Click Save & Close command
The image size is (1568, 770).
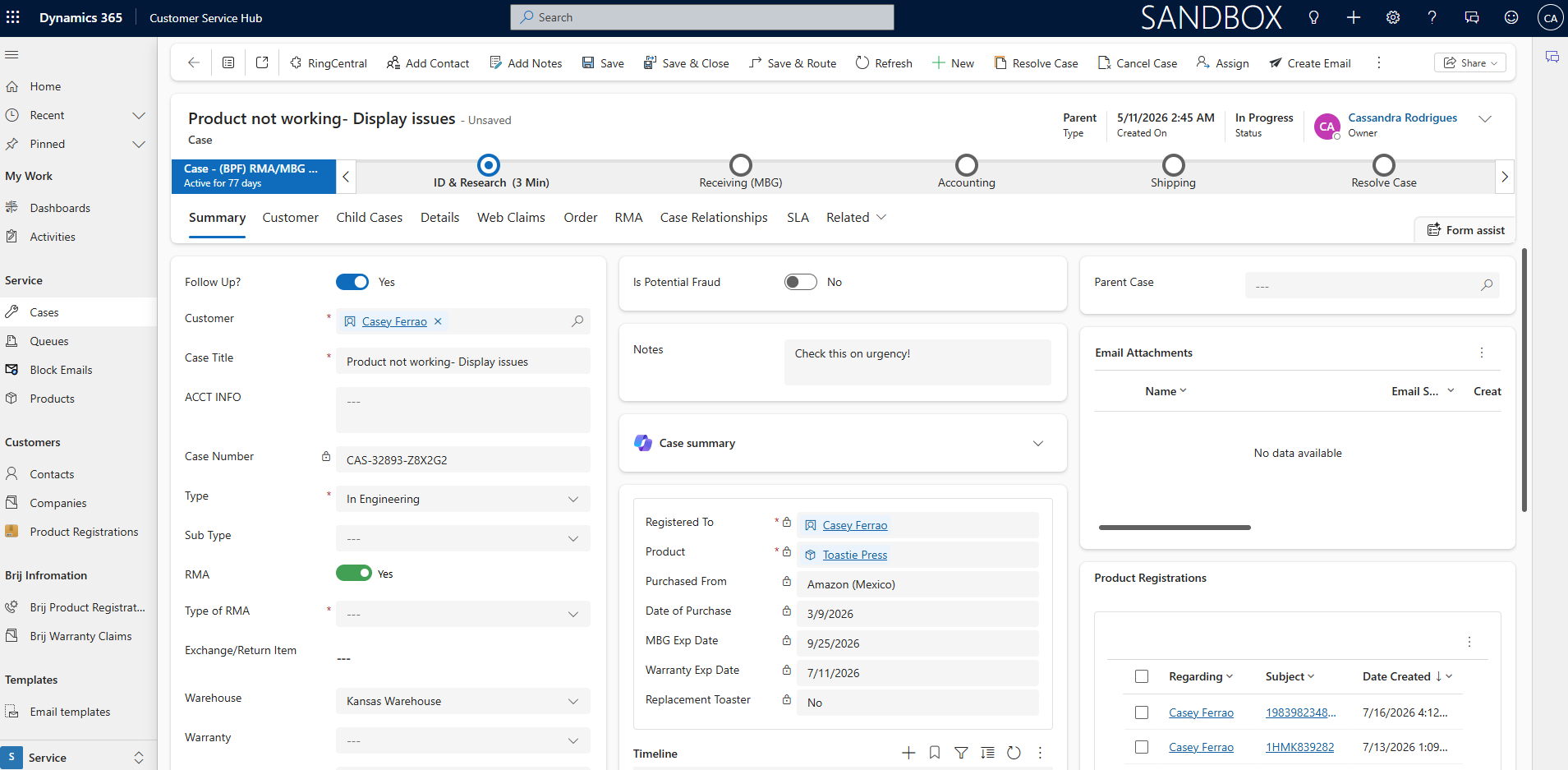point(686,63)
